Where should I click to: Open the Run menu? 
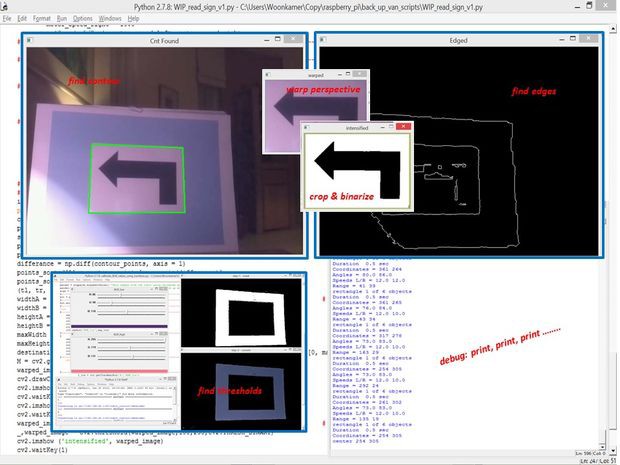[62, 19]
